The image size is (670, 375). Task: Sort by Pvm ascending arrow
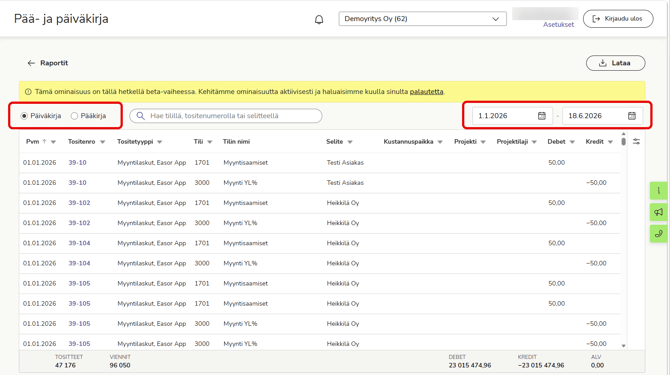[x=44, y=141]
